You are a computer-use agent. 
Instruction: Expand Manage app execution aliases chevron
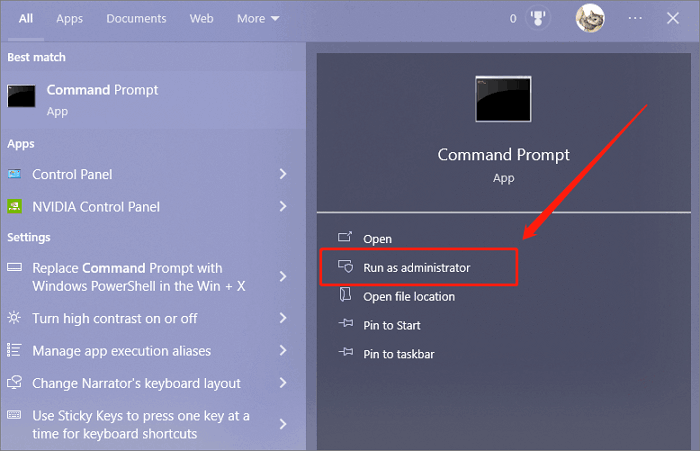(283, 350)
